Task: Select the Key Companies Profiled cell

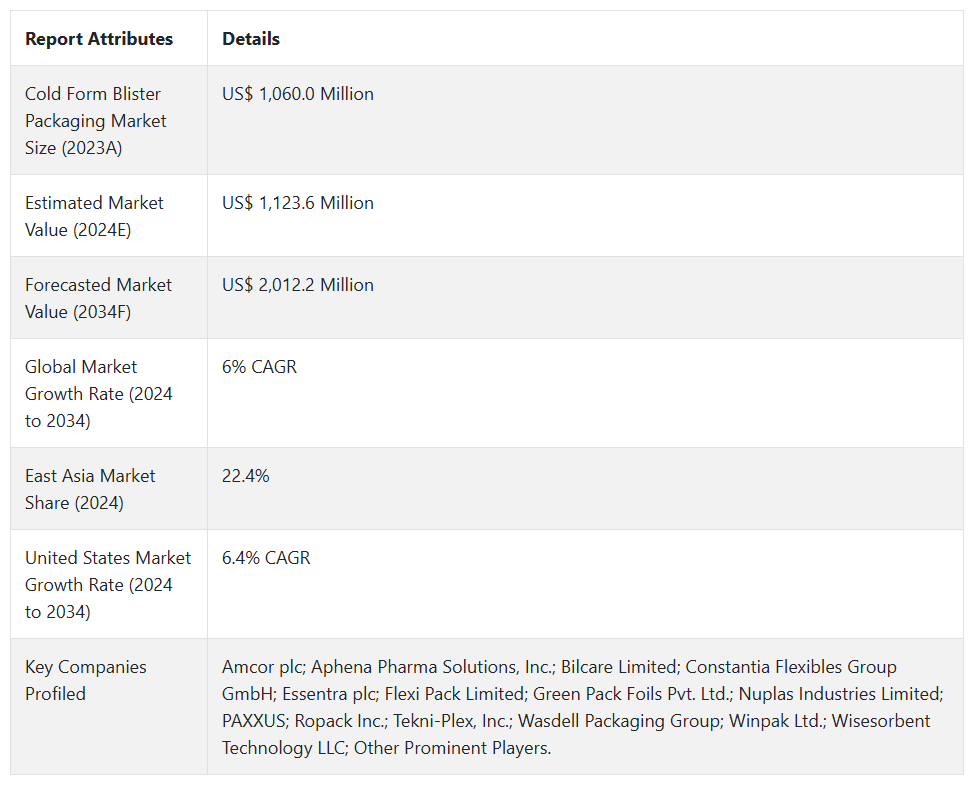Action: click(86, 680)
